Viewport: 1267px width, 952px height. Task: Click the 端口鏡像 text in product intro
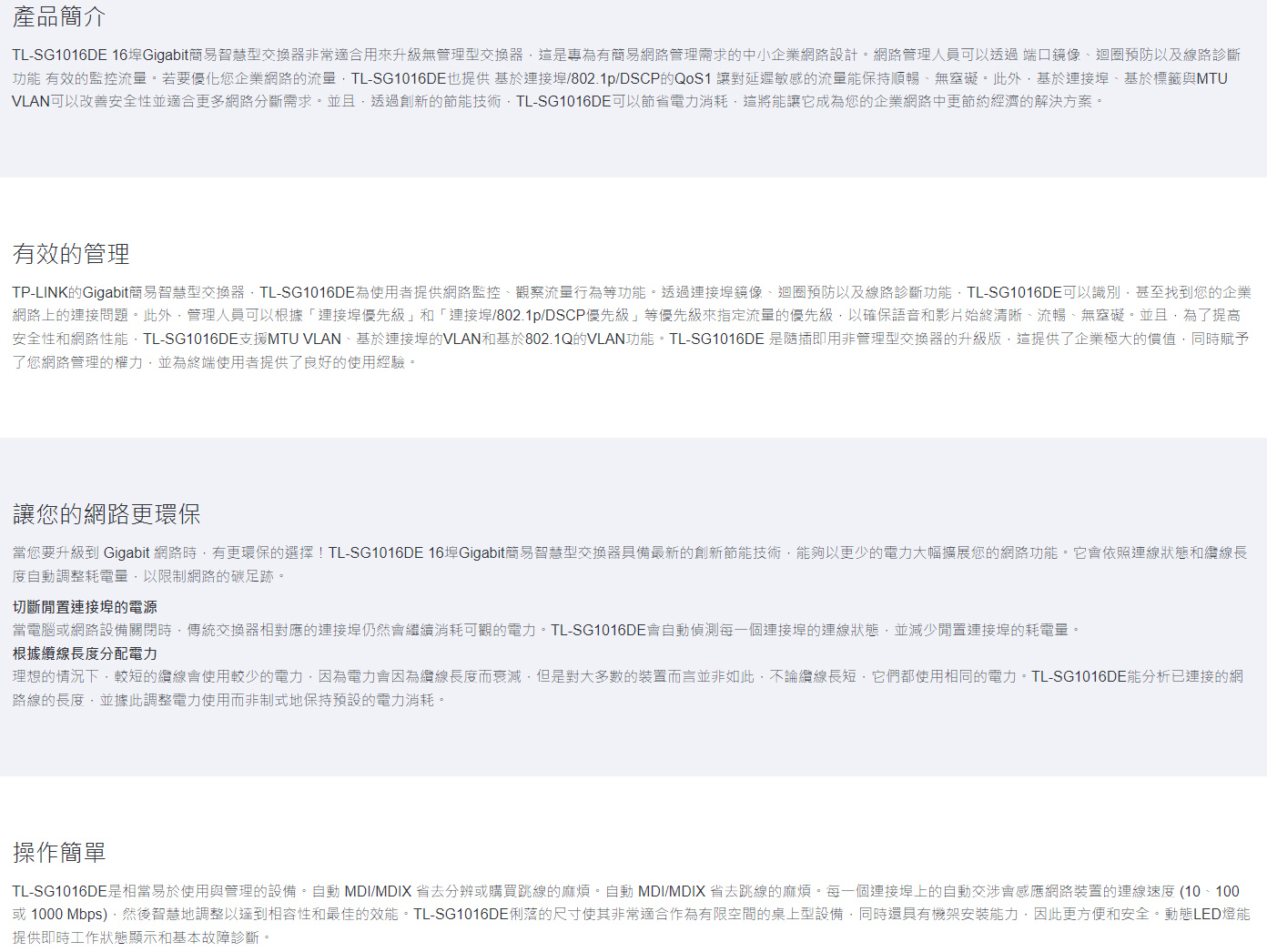pos(1051,56)
